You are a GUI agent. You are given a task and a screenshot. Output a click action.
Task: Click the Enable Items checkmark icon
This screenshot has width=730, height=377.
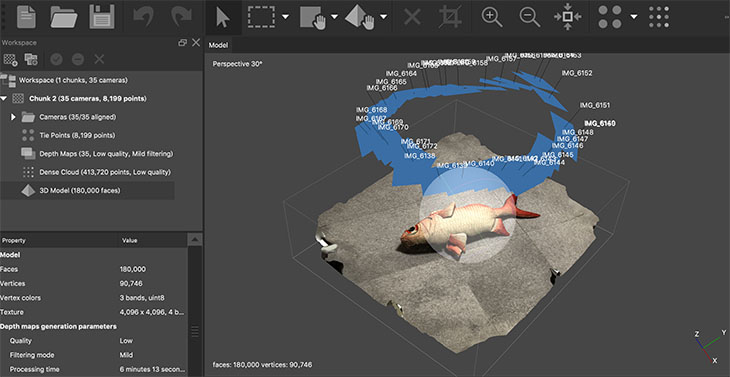[x=56, y=59]
